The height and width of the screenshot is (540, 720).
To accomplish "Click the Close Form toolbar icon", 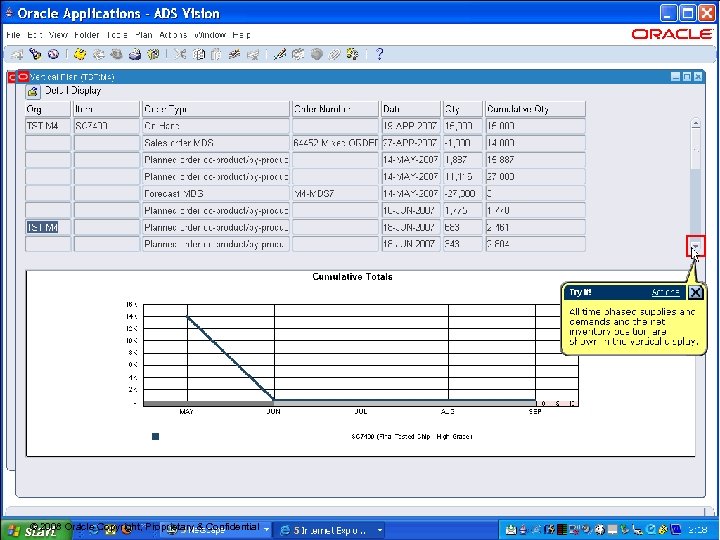I will [x=152, y=55].
